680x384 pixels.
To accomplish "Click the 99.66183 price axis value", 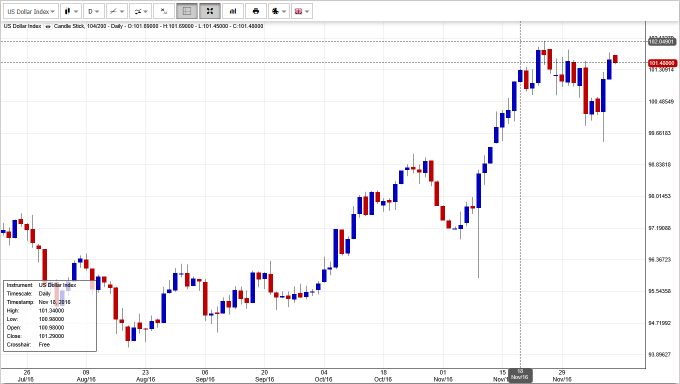I will (x=661, y=133).
